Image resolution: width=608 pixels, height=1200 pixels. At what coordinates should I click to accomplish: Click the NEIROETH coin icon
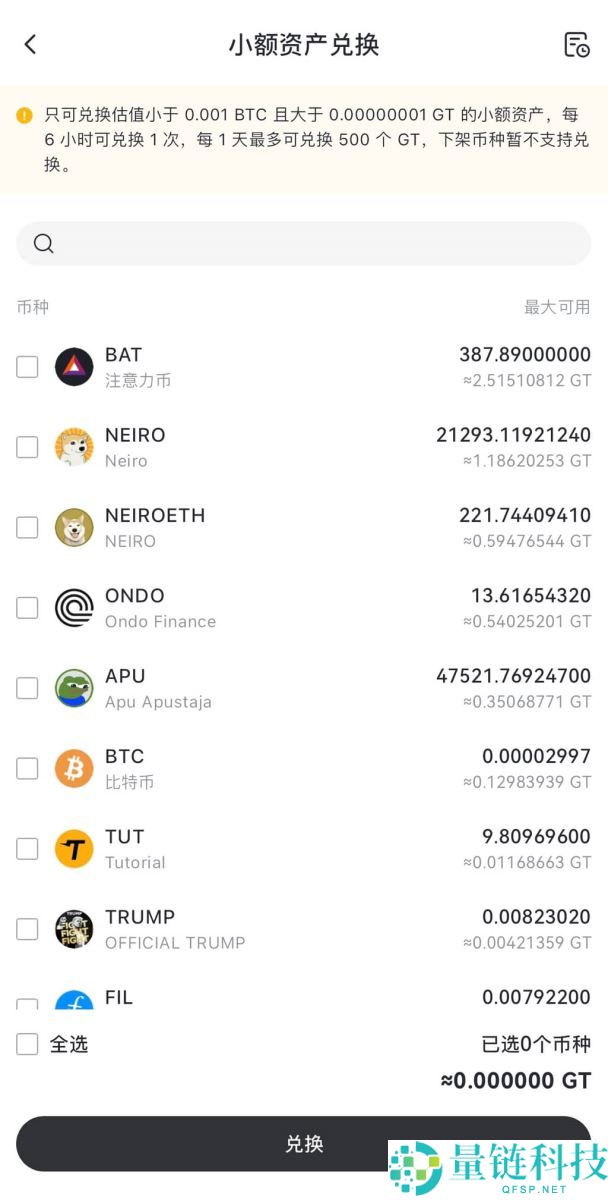74,527
